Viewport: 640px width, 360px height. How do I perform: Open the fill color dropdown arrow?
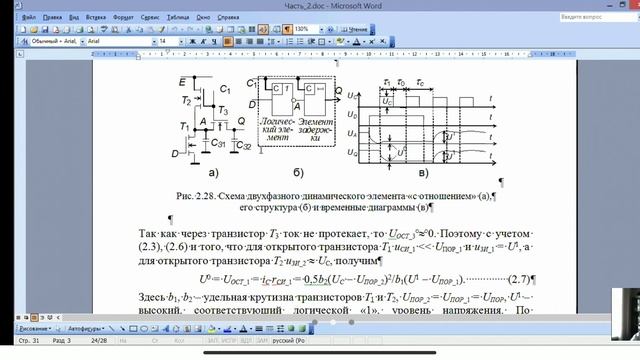click(x=219, y=329)
